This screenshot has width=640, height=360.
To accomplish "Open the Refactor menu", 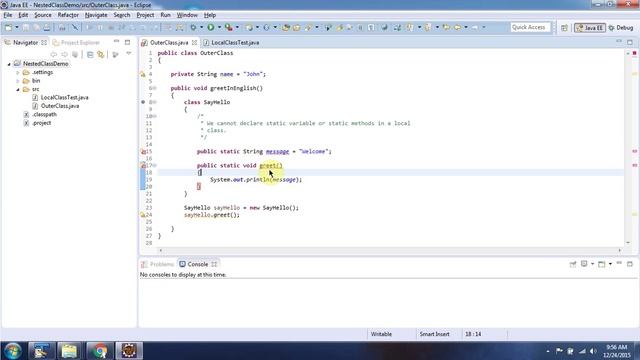I will 68,15.
